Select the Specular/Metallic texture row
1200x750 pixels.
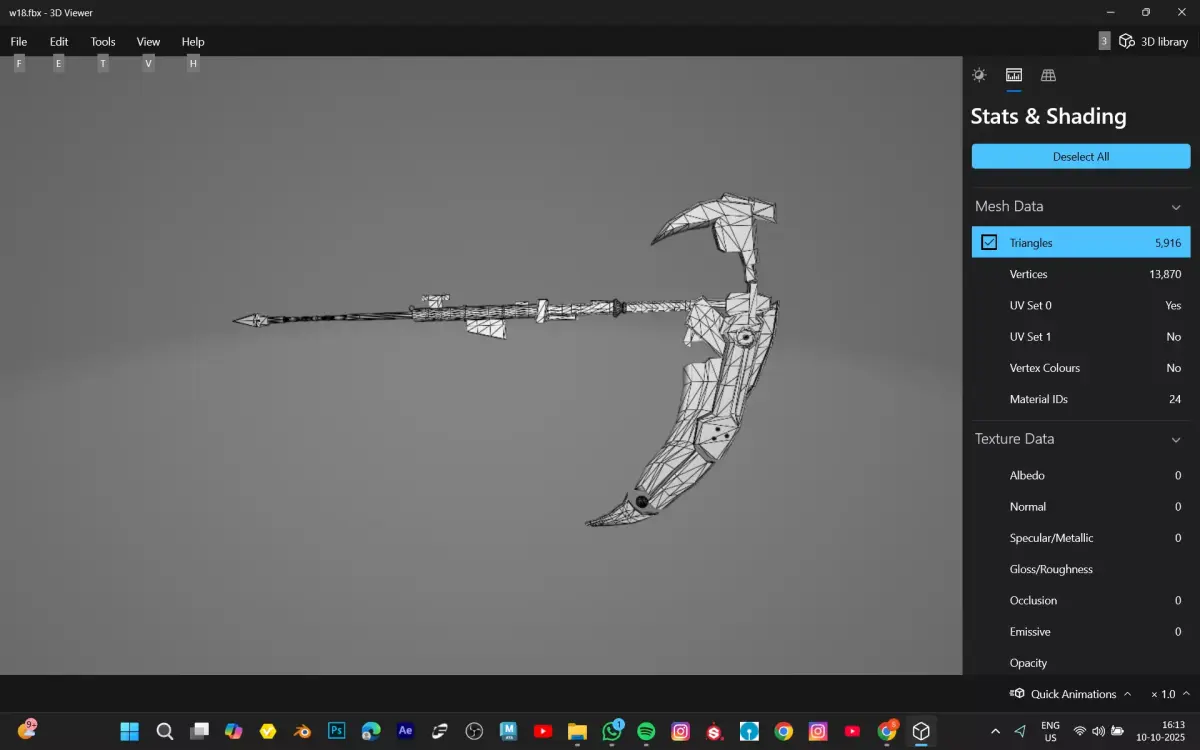[1081, 538]
